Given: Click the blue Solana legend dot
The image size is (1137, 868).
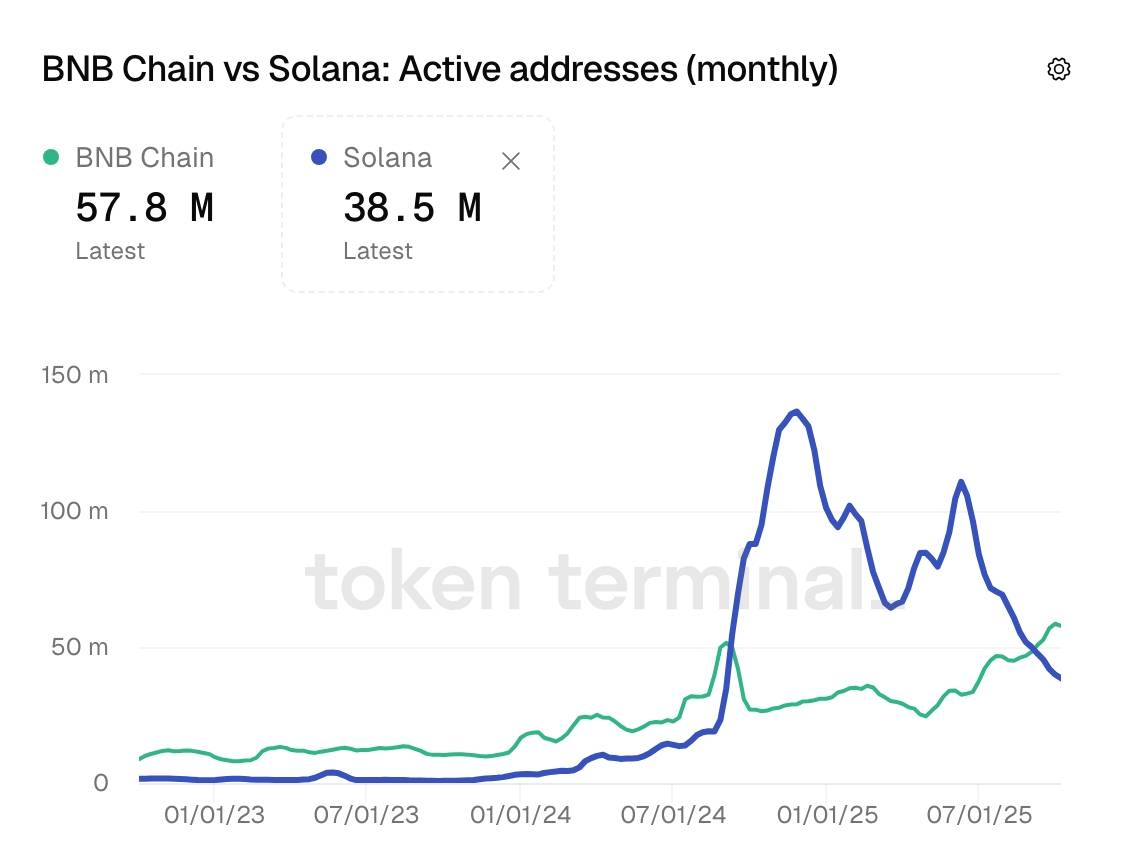Looking at the screenshot, I should point(319,158).
